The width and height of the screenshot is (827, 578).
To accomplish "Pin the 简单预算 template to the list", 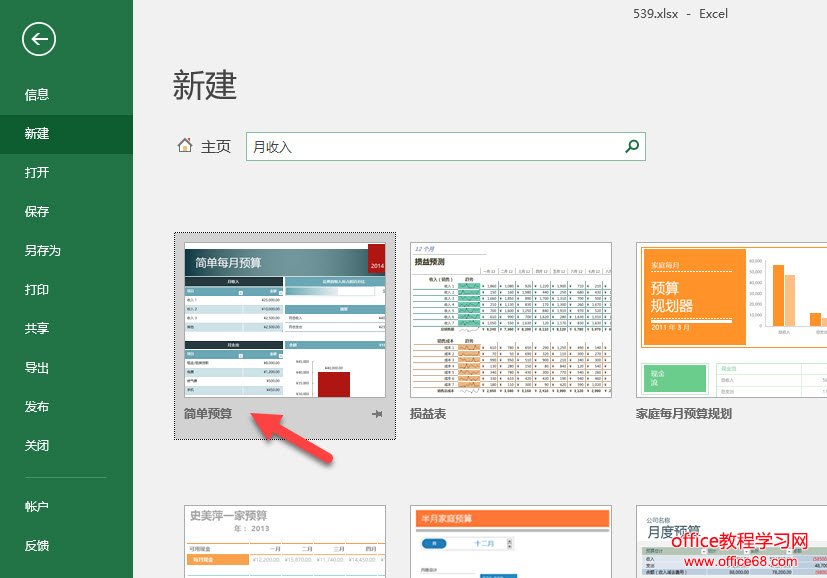I will coord(377,414).
